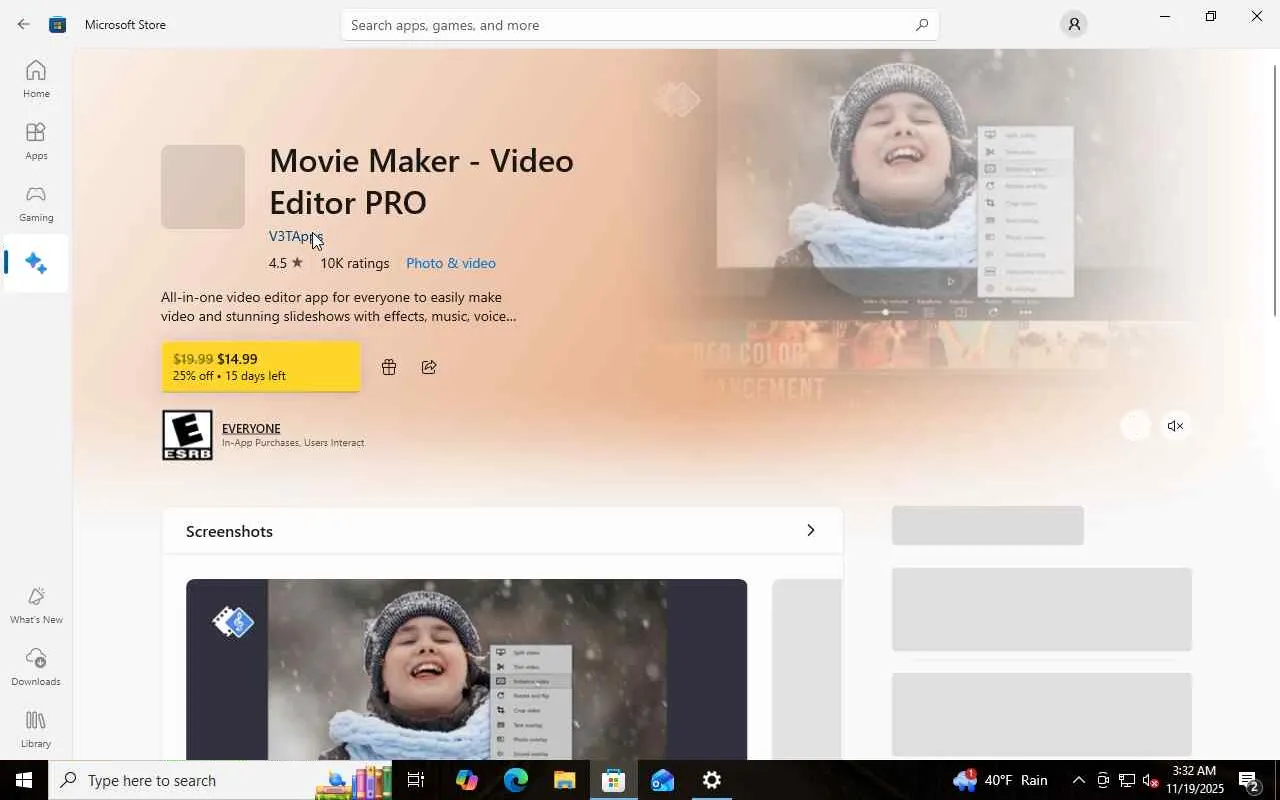Click the app description text starting All-in-one
Viewport: 1280px width, 800px height.
pos(339,306)
